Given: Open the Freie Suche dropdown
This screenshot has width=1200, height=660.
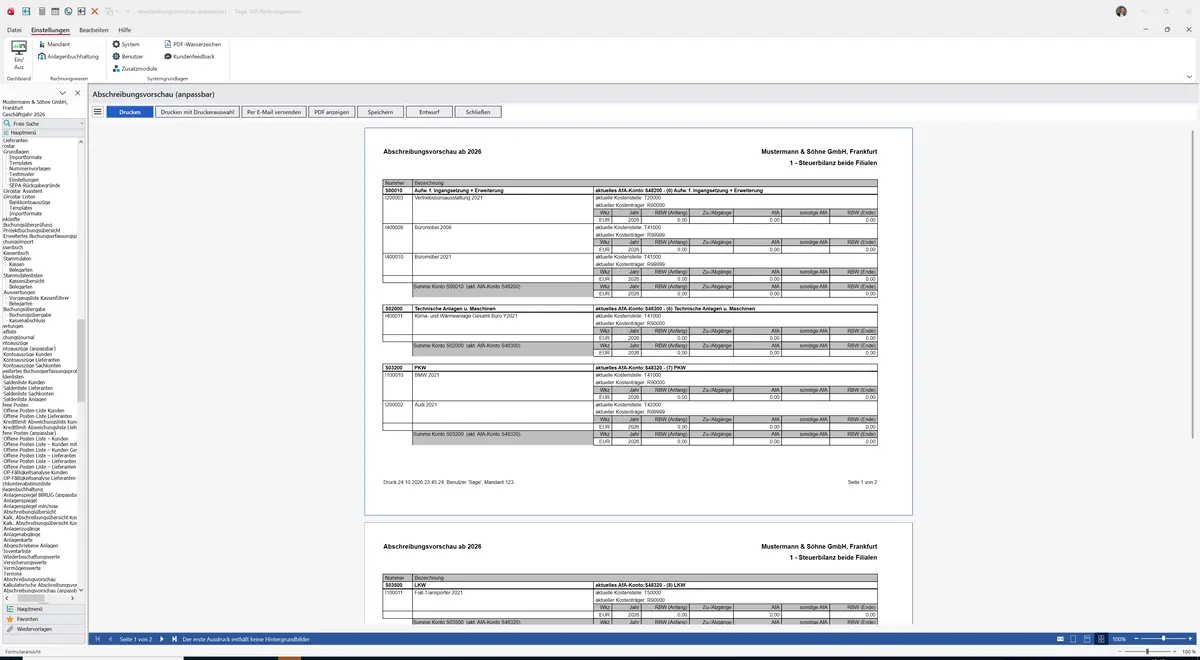Looking at the screenshot, I should 82,124.
